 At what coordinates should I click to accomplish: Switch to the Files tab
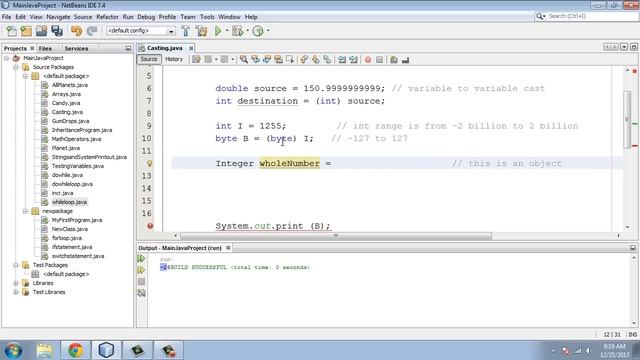pyautogui.click(x=45, y=48)
